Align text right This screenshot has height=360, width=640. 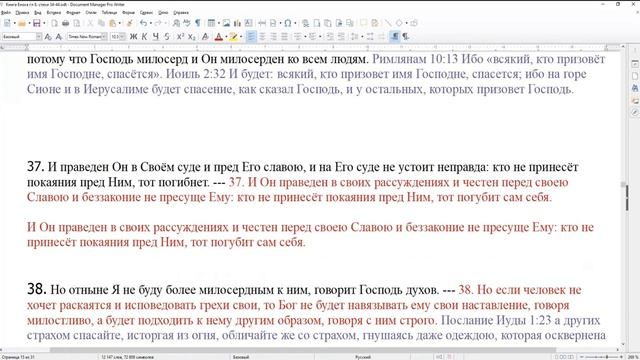[273, 37]
